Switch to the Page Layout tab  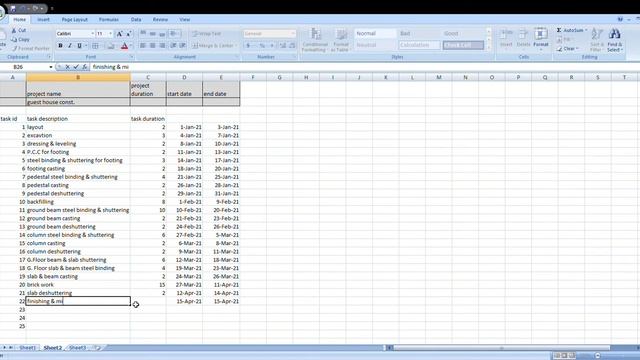coord(75,20)
